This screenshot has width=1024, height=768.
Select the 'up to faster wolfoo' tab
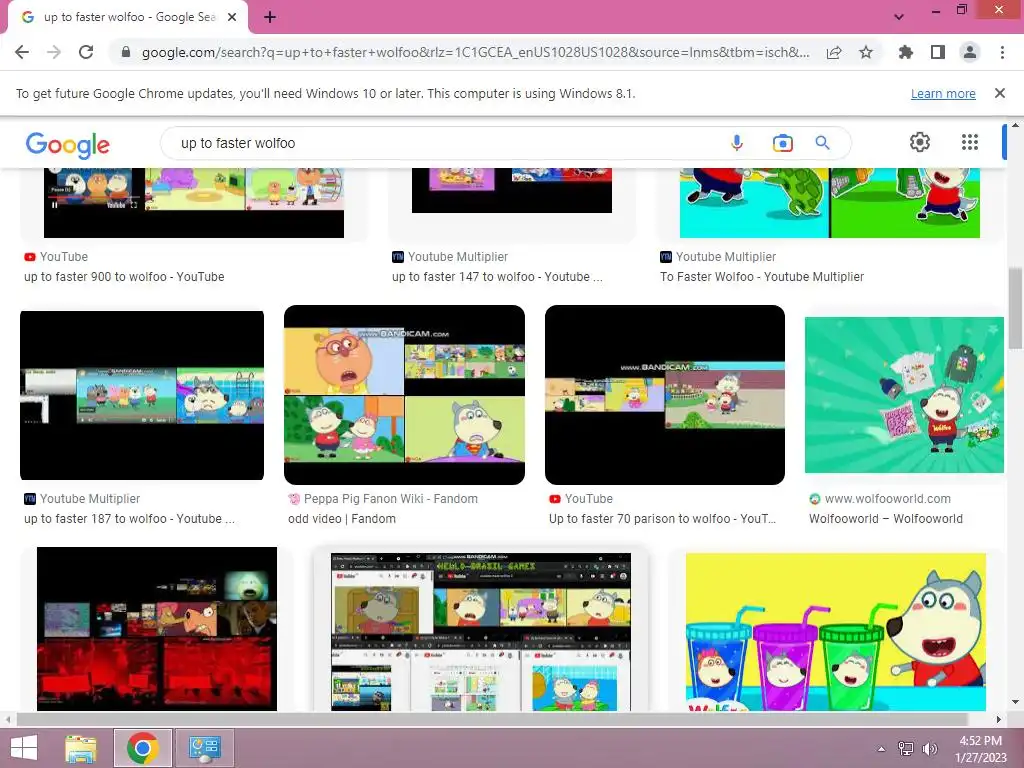129,17
